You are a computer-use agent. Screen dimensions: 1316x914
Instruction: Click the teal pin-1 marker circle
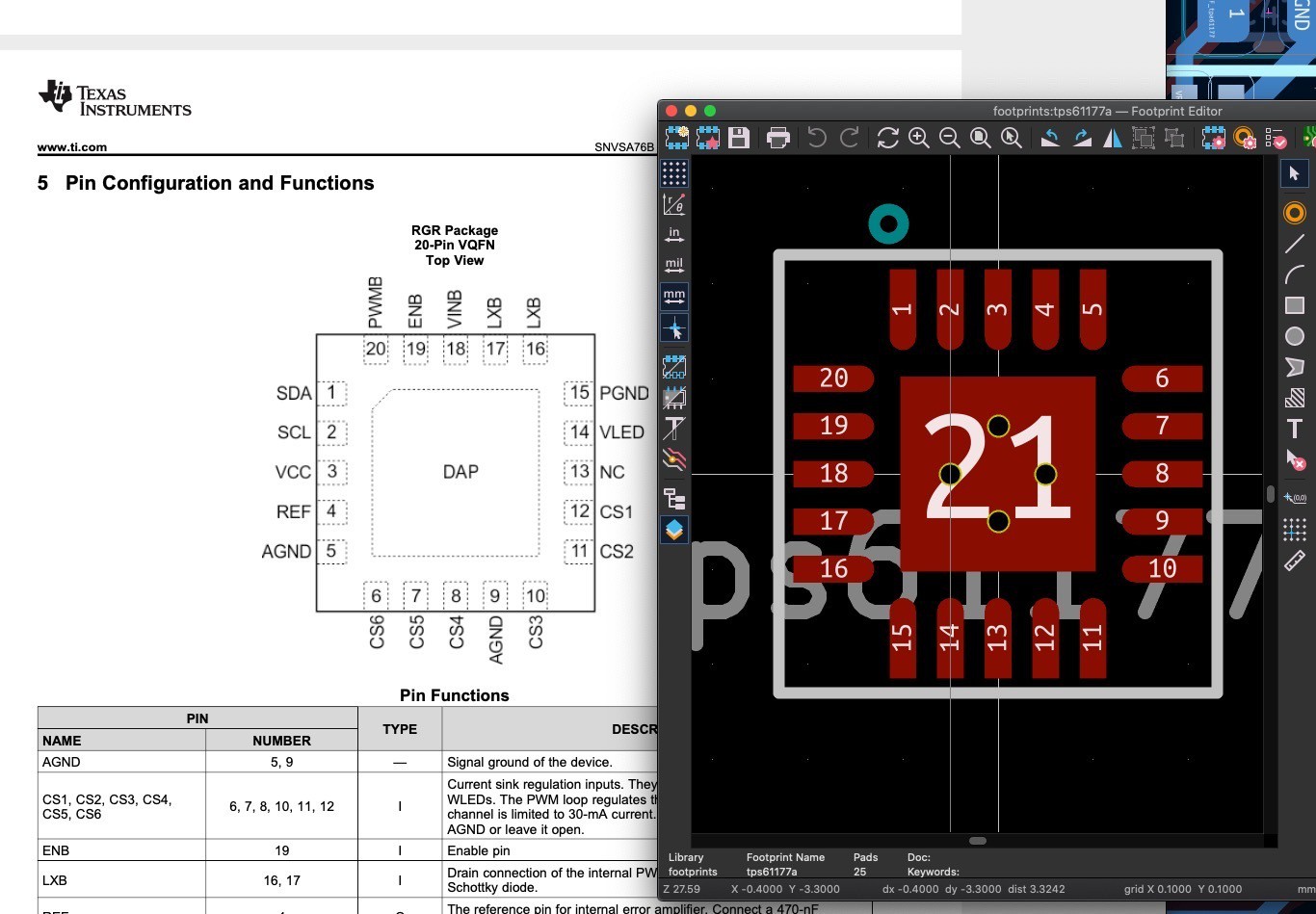pos(888,224)
